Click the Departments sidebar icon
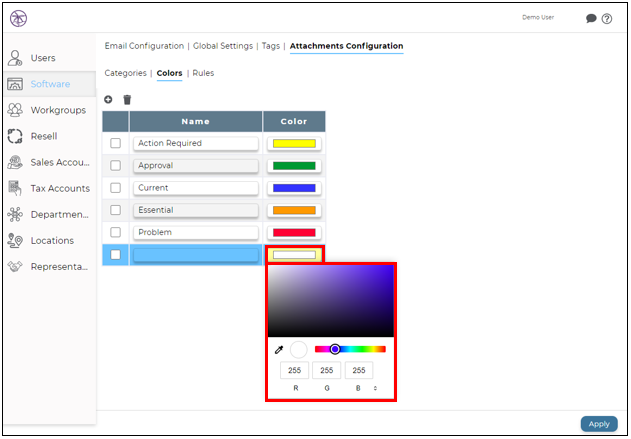 point(15,214)
